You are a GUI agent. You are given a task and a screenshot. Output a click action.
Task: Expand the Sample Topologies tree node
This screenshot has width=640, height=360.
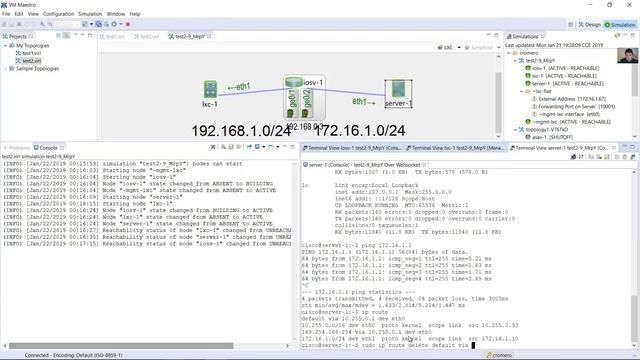(6, 69)
